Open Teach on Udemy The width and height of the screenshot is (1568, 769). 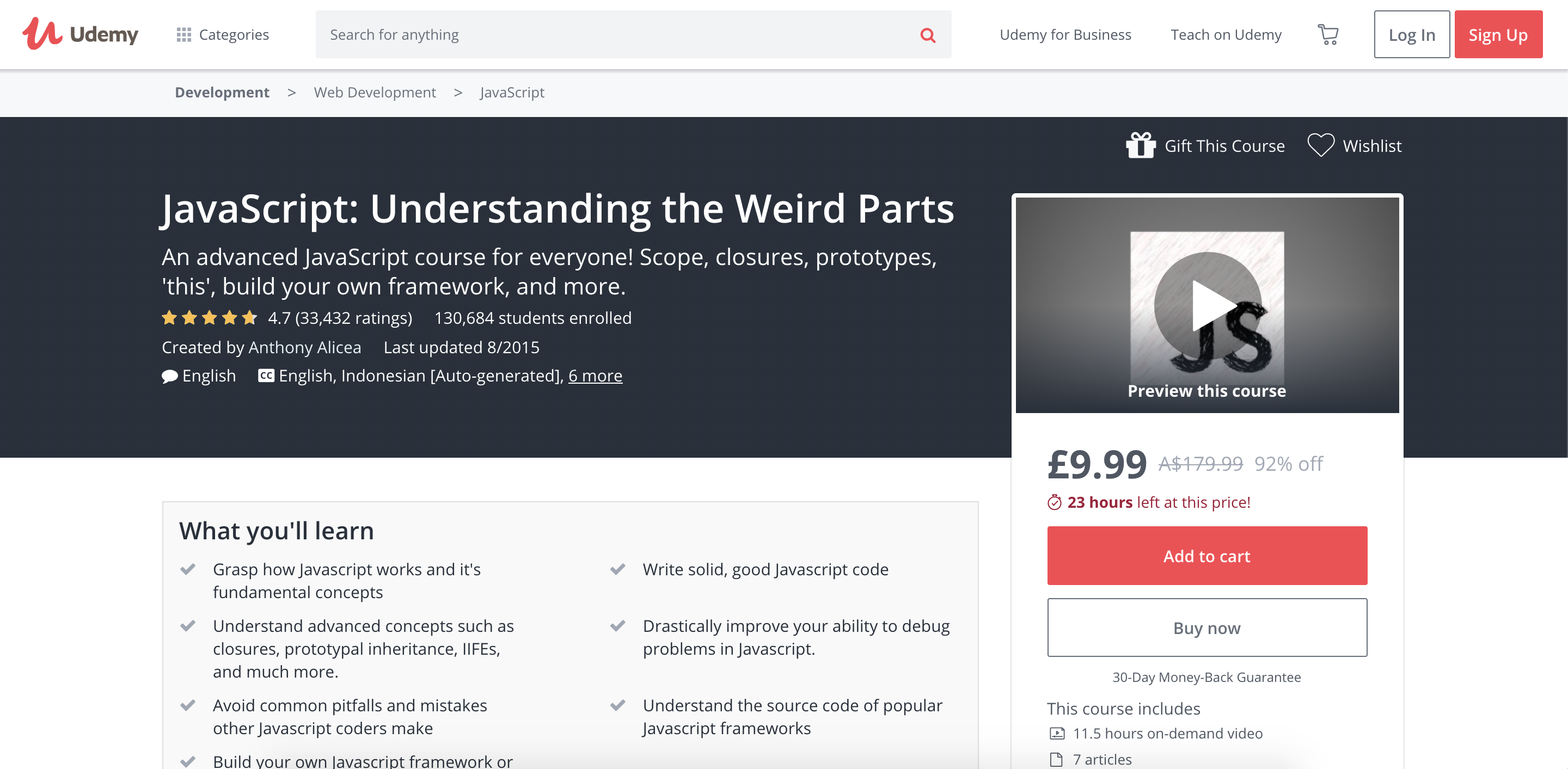coord(1226,35)
